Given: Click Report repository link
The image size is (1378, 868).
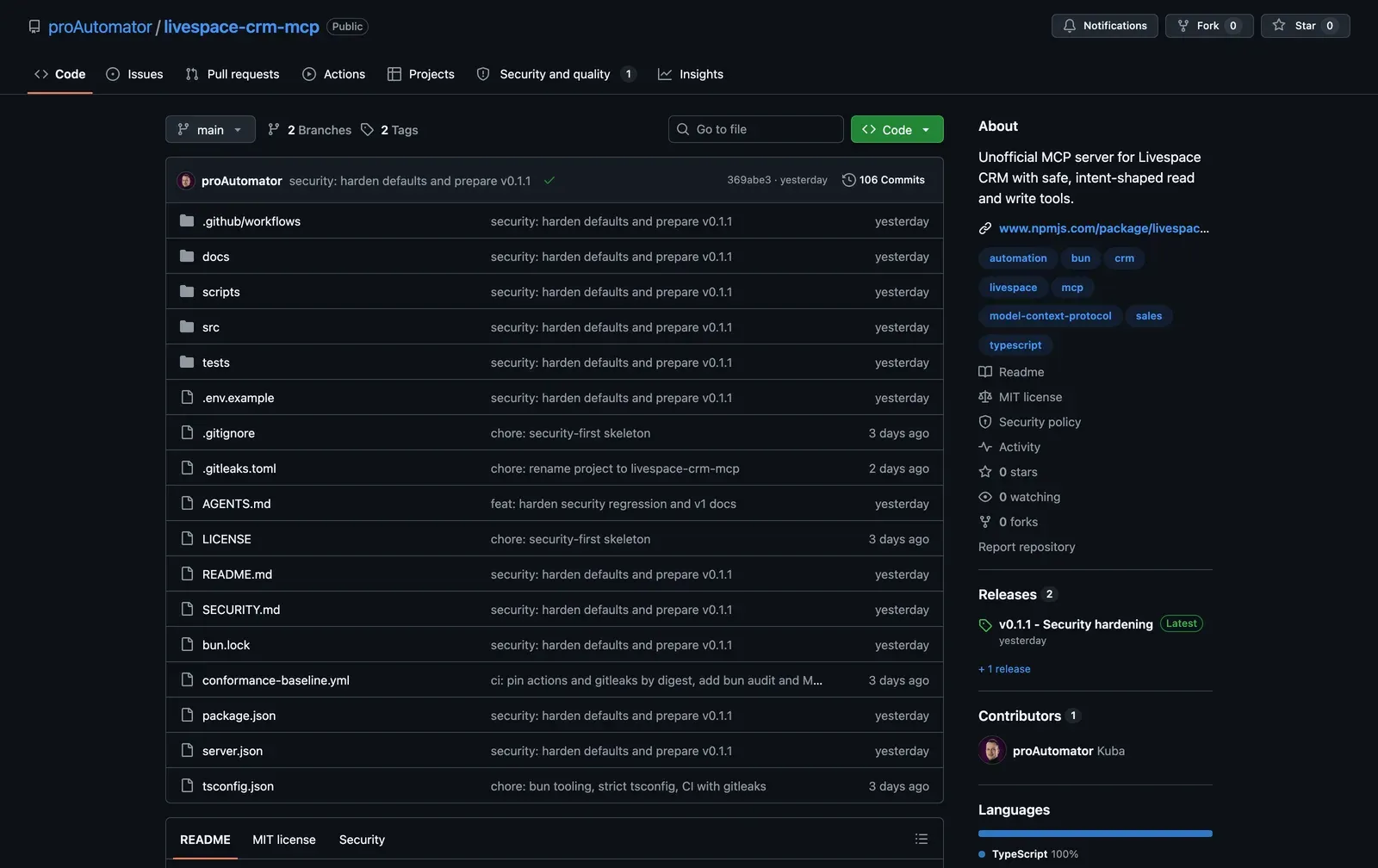Looking at the screenshot, I should pyautogui.click(x=1027, y=547).
